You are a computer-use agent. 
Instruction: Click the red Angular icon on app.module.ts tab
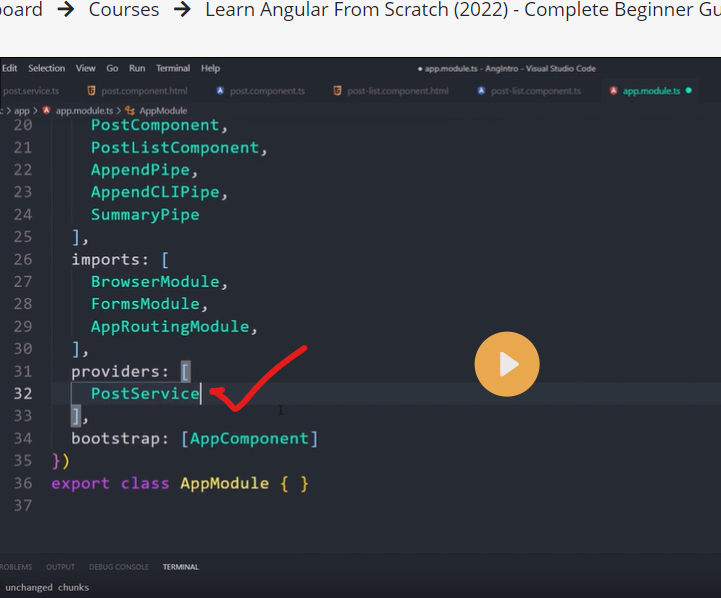[x=612, y=91]
